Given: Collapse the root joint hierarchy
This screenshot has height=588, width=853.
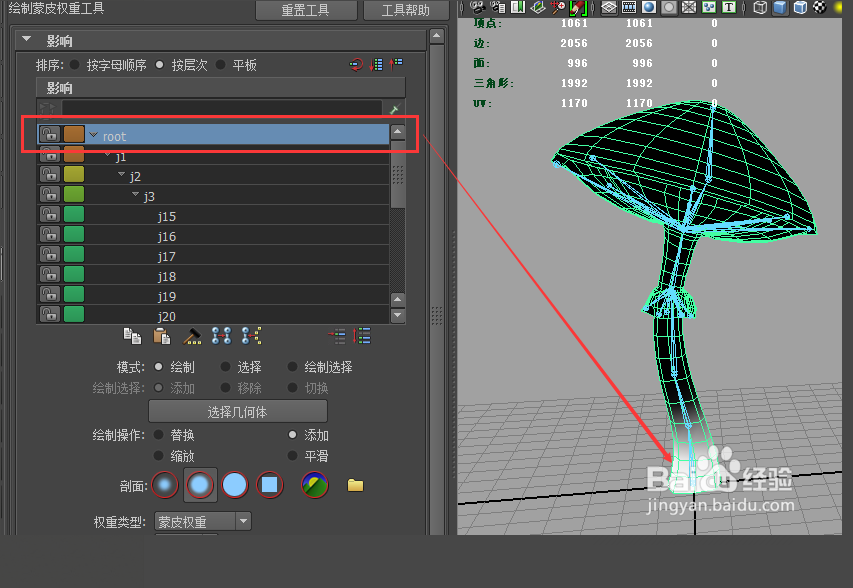Looking at the screenshot, I should (x=93, y=135).
